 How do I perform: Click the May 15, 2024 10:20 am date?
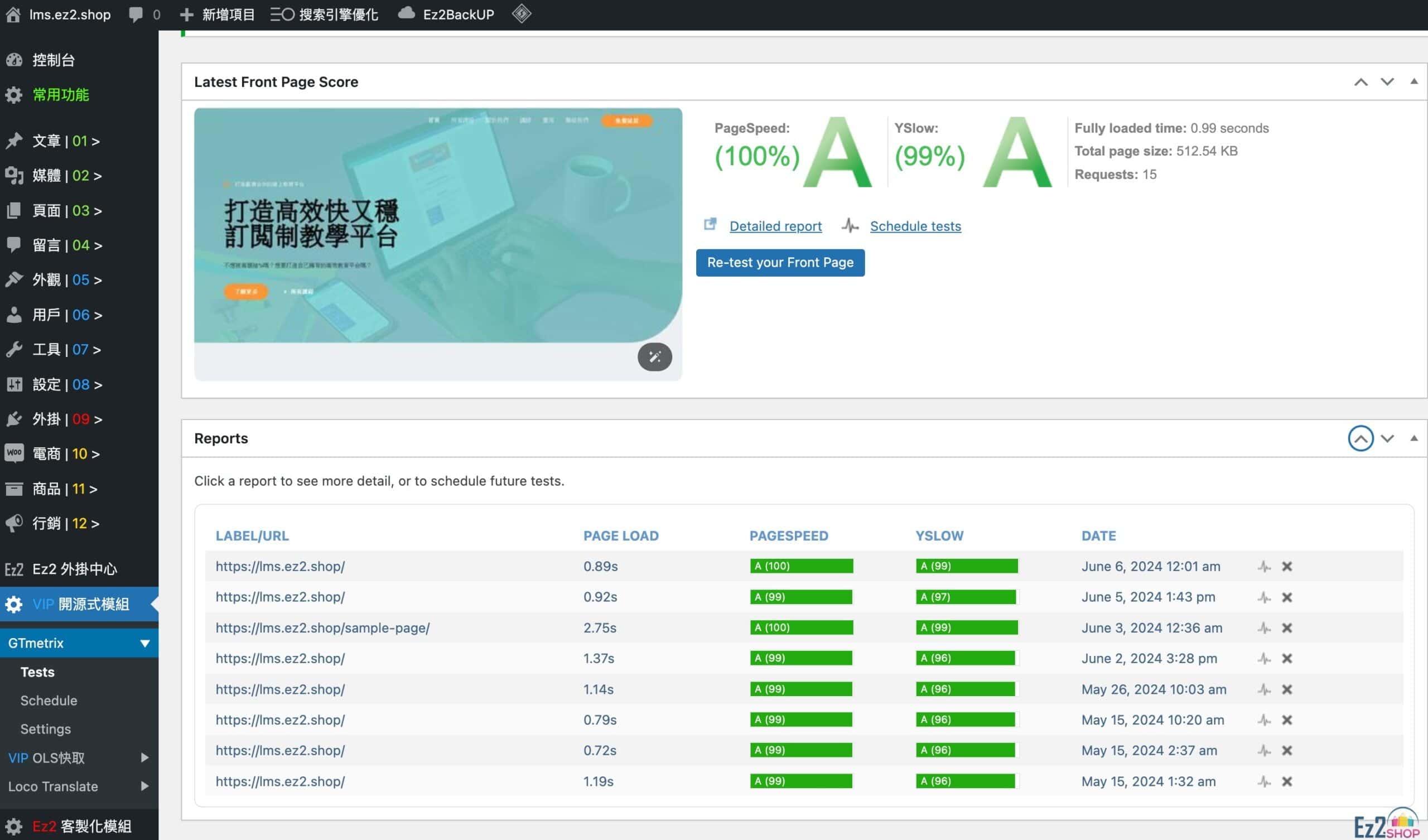click(x=1152, y=720)
